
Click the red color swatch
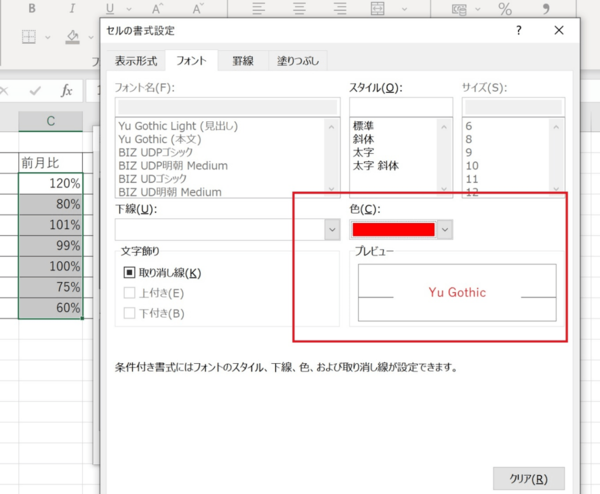[393, 229]
